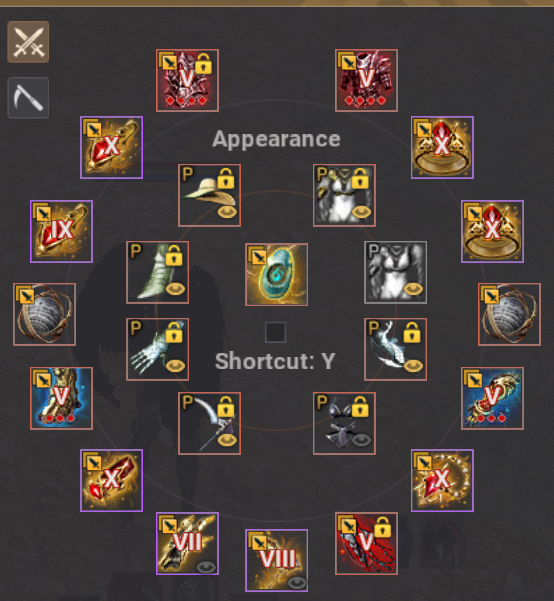Select the red chest armor marked V
Image resolution: width=554 pixels, height=601 pixels.
366,80
